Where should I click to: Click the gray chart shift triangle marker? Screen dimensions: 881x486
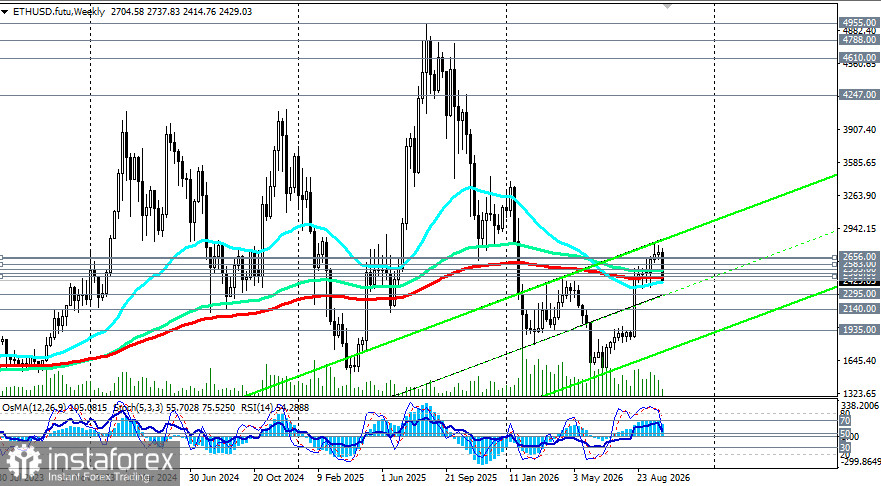tap(667, 6)
